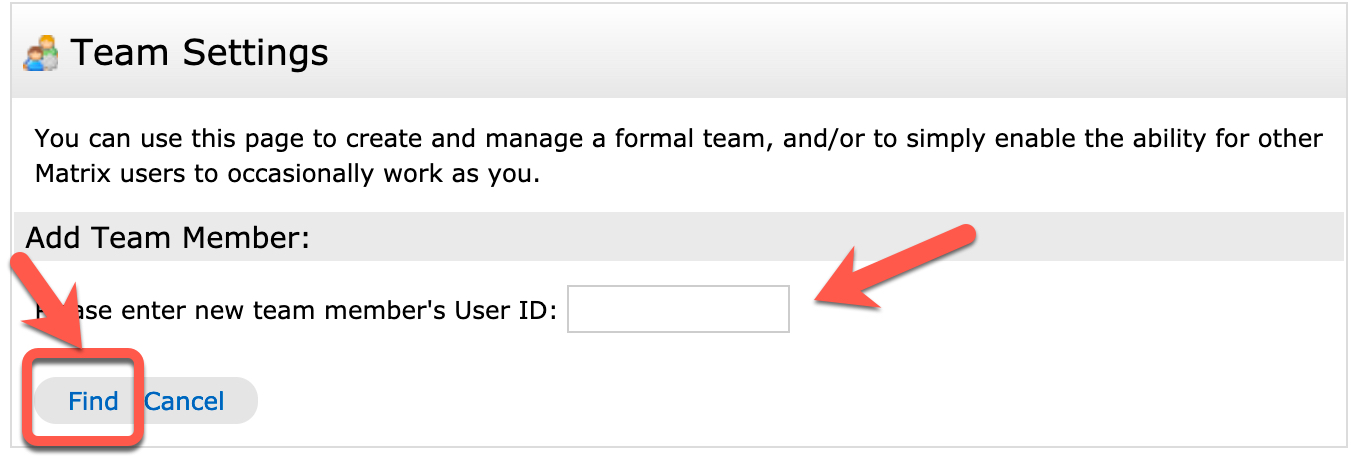Select the Add Team Member section header
Image resolution: width=1358 pixels, height=468 pixels.
[168, 237]
